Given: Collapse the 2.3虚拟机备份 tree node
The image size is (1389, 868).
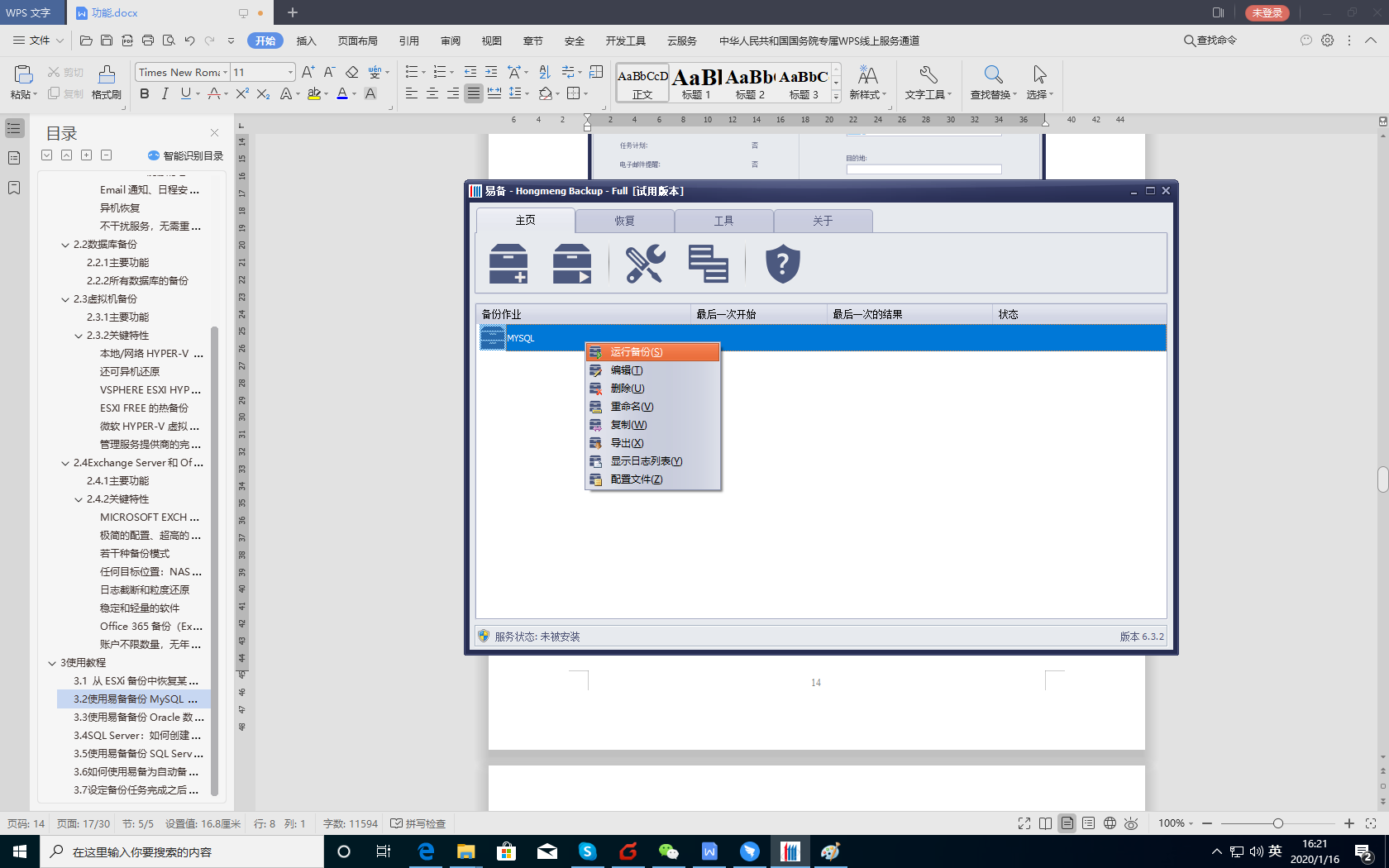Looking at the screenshot, I should (x=65, y=299).
